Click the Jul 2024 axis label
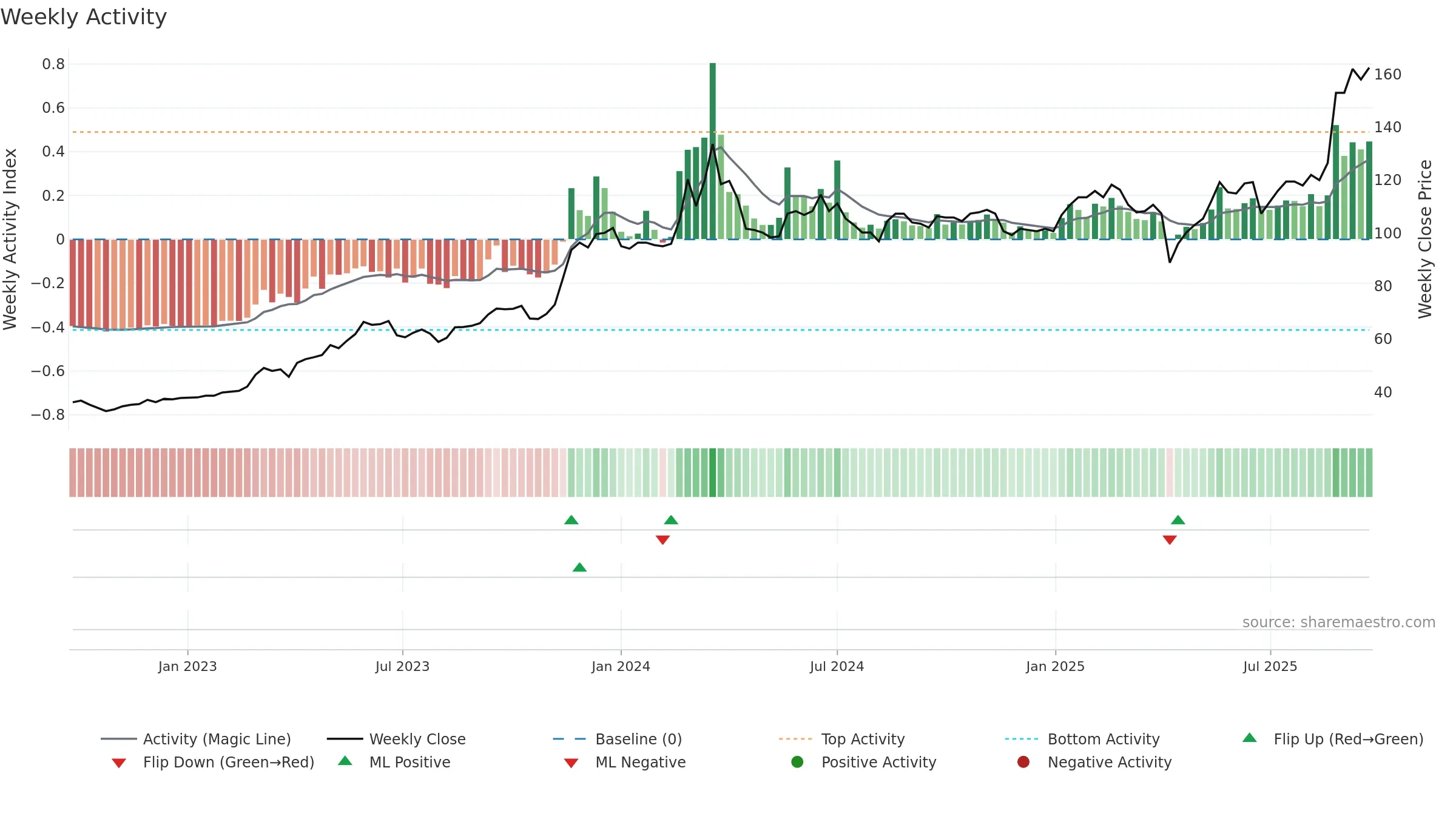Viewport: 1456px width, 819px height. click(837, 666)
